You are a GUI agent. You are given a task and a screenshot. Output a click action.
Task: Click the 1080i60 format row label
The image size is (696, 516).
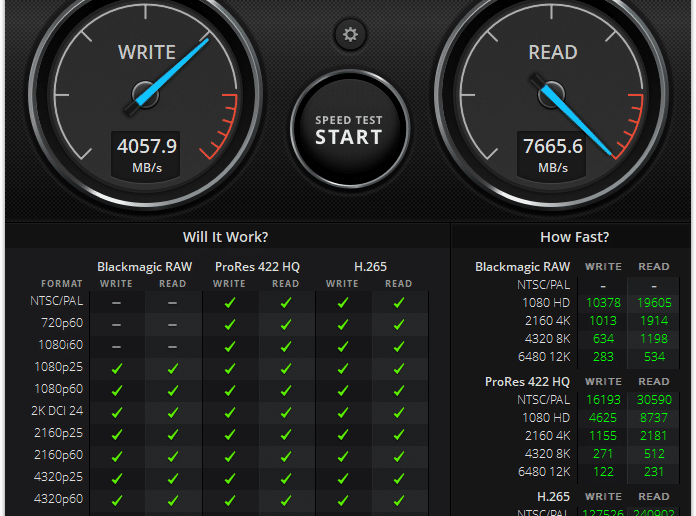pos(60,345)
